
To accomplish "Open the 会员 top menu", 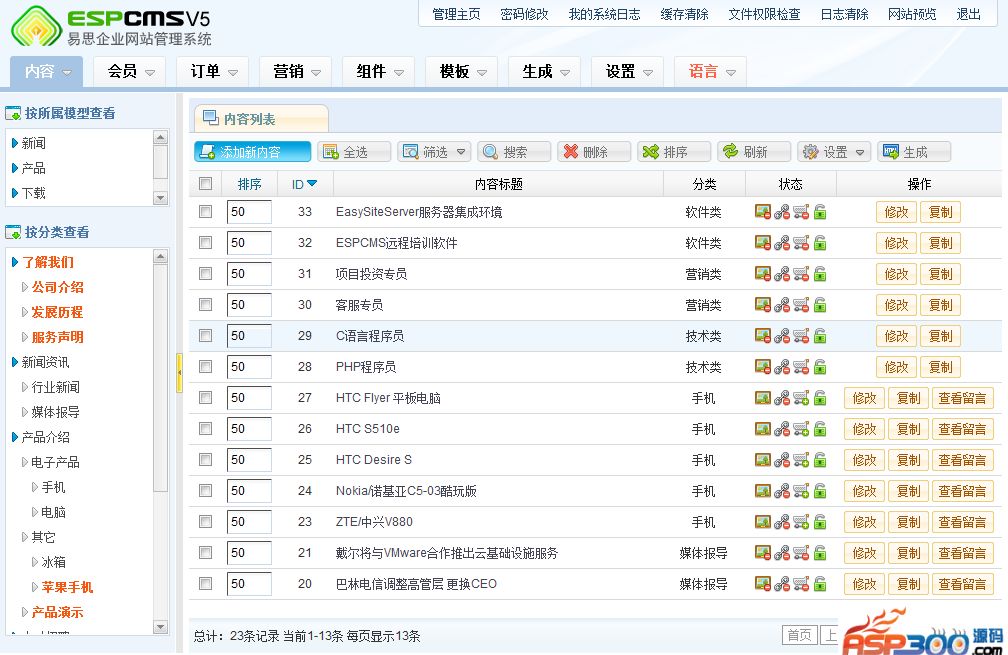I will (130, 71).
